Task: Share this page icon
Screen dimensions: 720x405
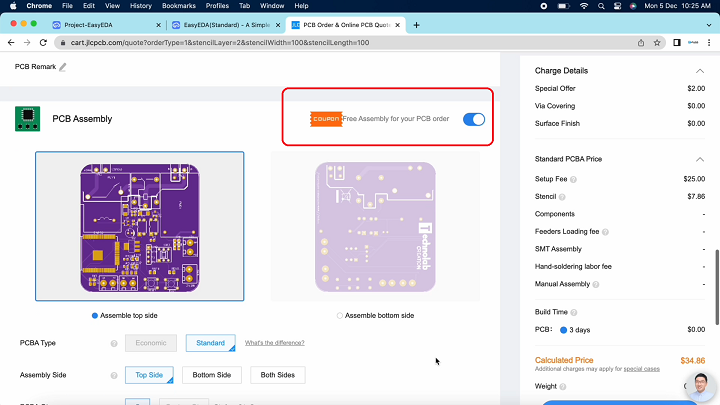Action: click(x=641, y=43)
